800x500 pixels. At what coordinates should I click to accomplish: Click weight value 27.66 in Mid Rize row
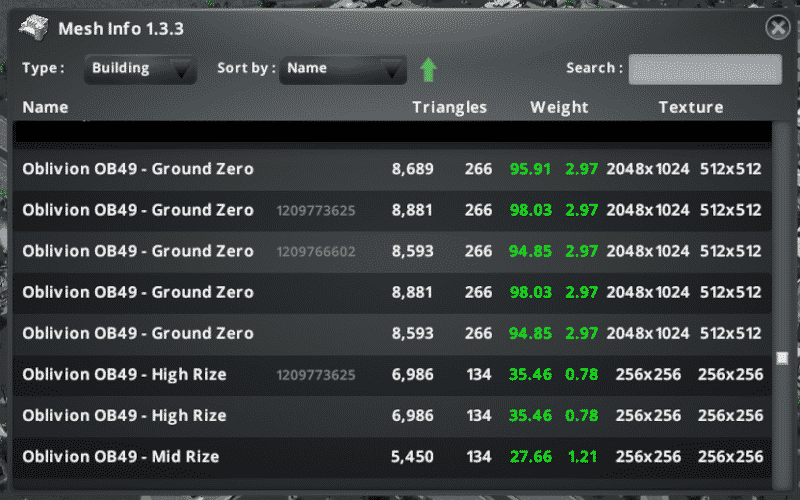click(530, 457)
